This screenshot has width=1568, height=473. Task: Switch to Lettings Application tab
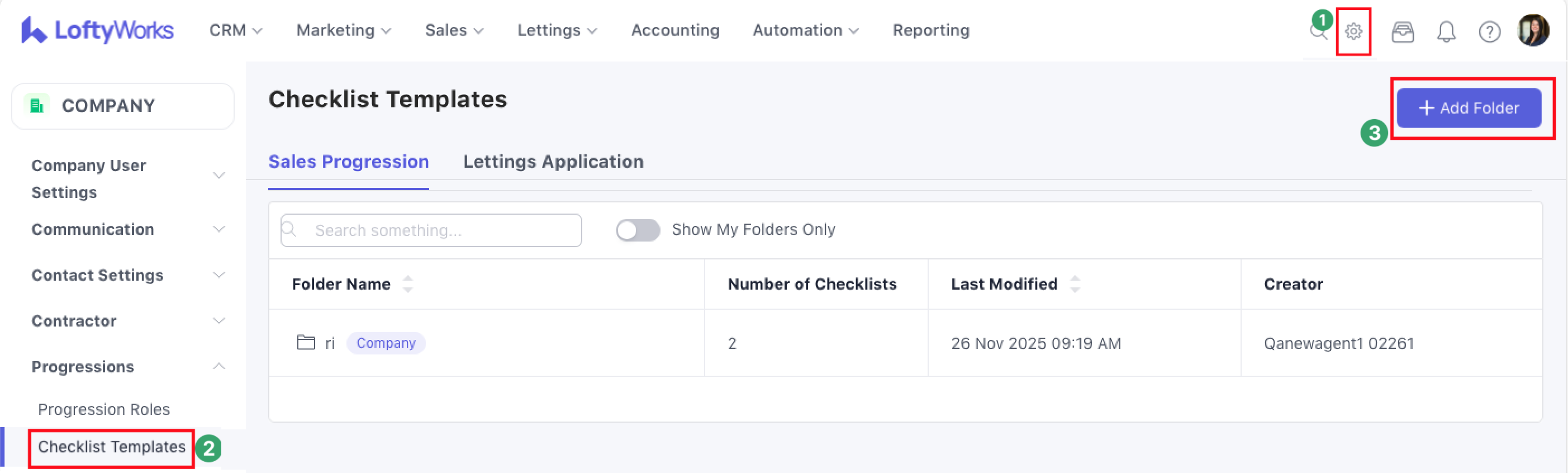pyautogui.click(x=553, y=162)
